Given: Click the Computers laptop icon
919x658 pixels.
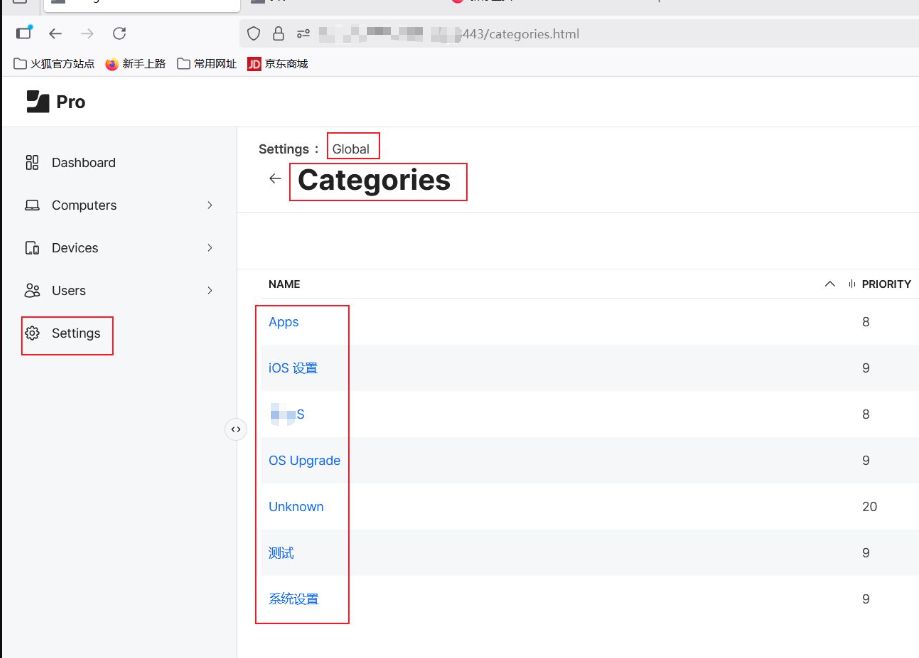Looking at the screenshot, I should (32, 205).
